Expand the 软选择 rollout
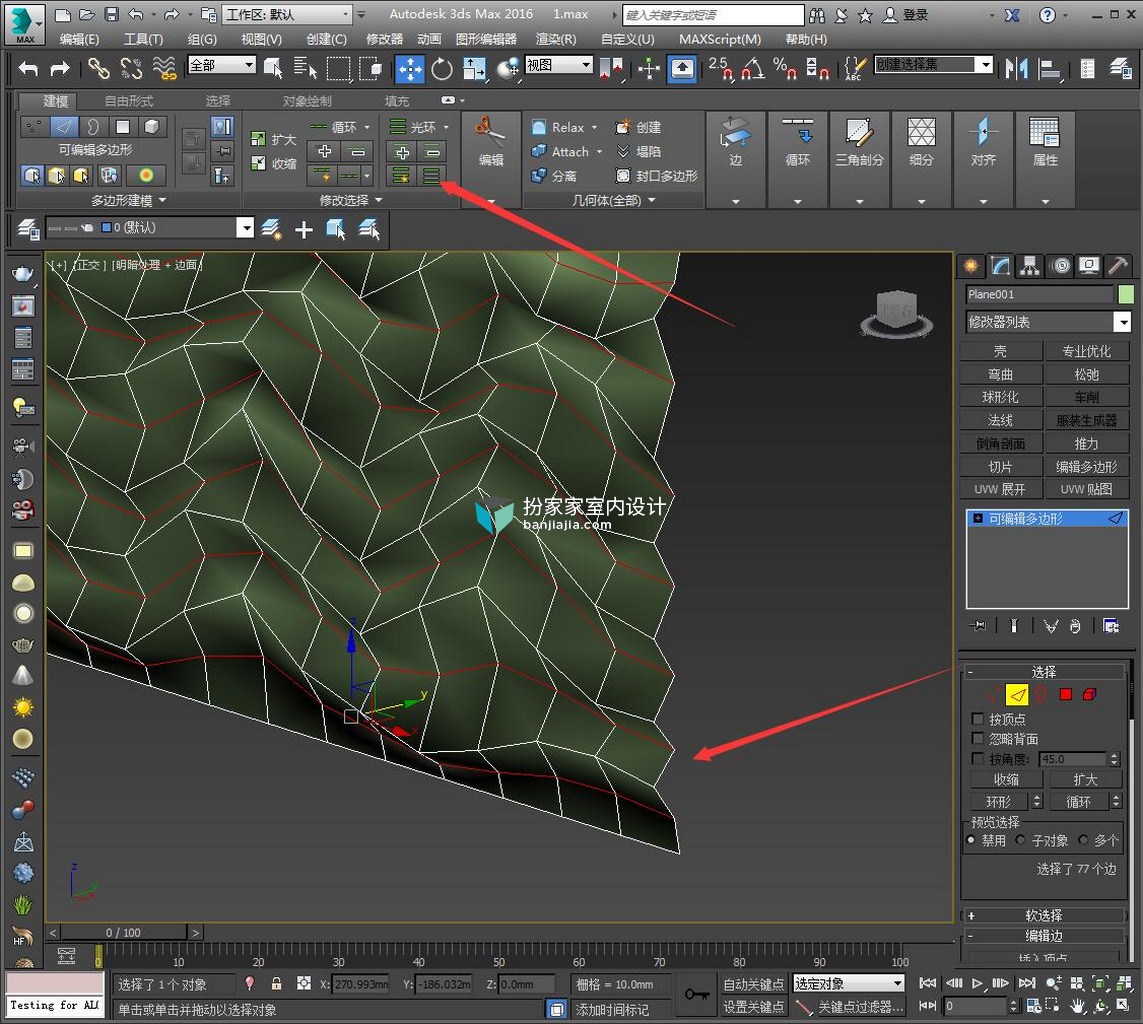Screen dimensions: 1143x1024 [1043, 915]
